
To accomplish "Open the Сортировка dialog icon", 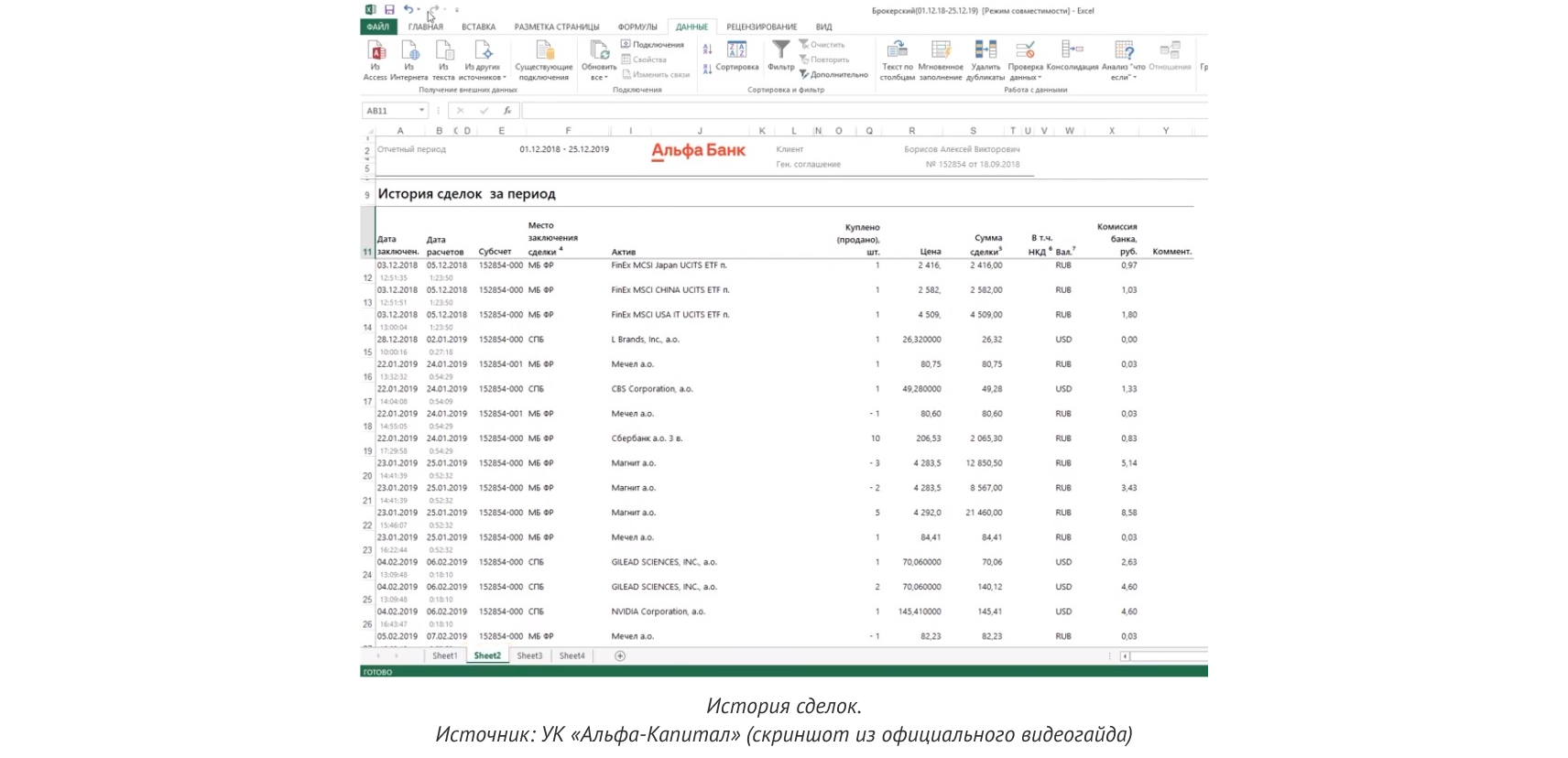I will (736, 50).
